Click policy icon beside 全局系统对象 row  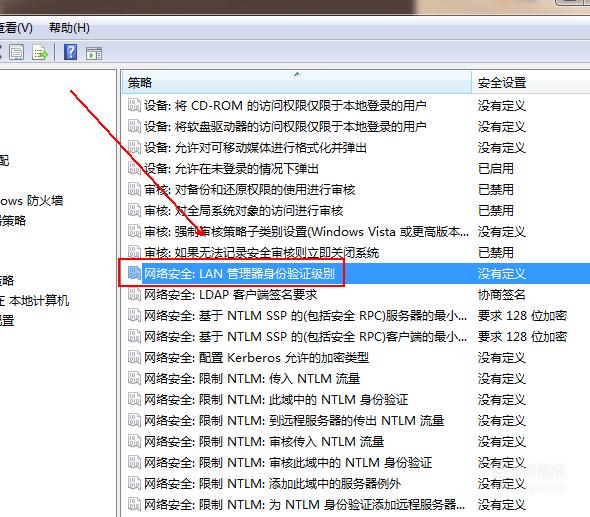(134, 210)
